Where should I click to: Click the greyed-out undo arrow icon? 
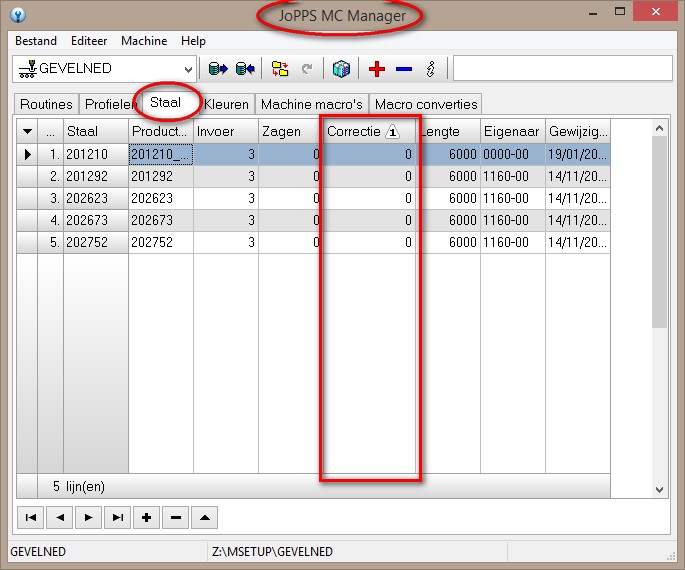click(x=307, y=69)
